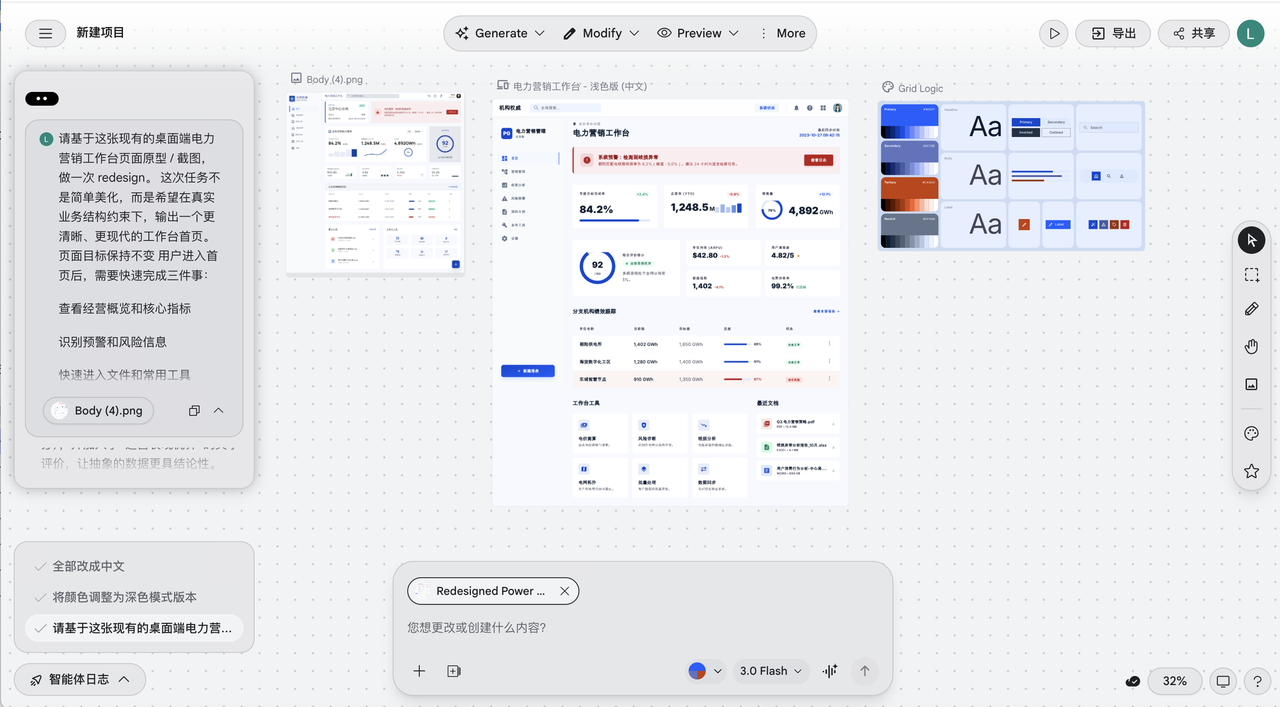Screen dimensions: 1280x707
Task: Click the Tertiary orange color palette
Action: (x=909, y=195)
